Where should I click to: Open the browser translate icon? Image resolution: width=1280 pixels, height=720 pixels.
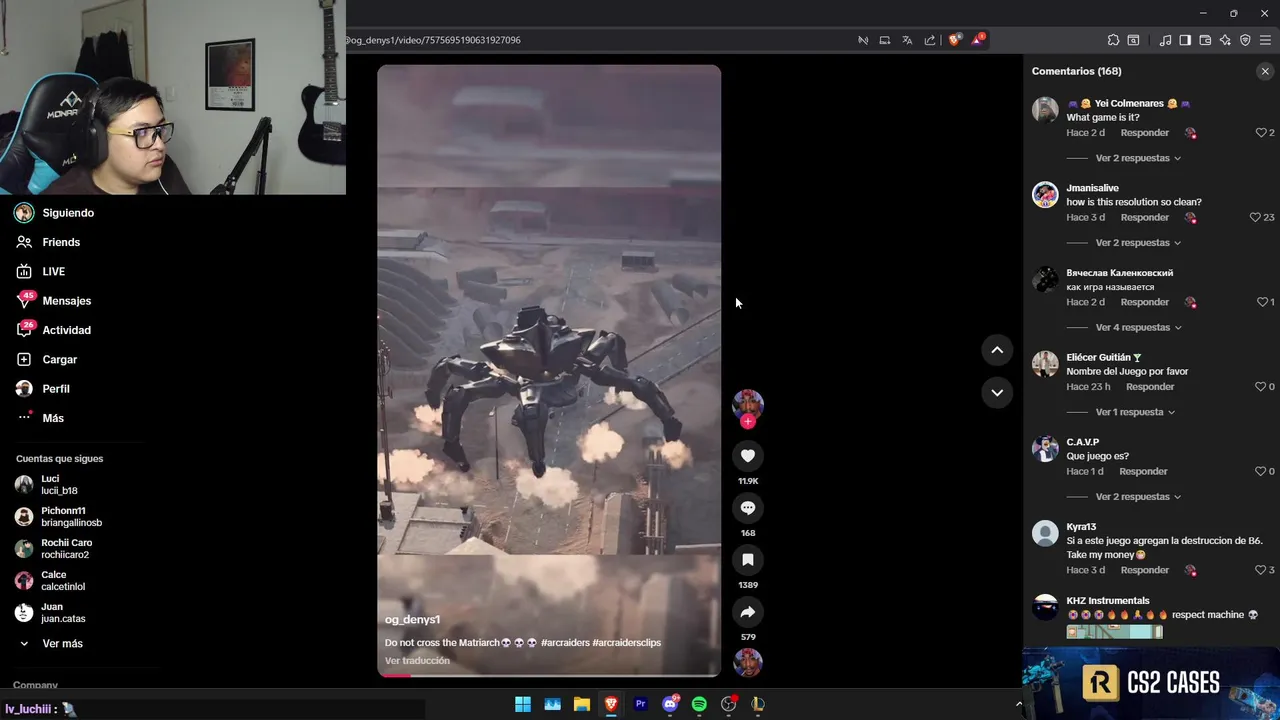pos(907,40)
